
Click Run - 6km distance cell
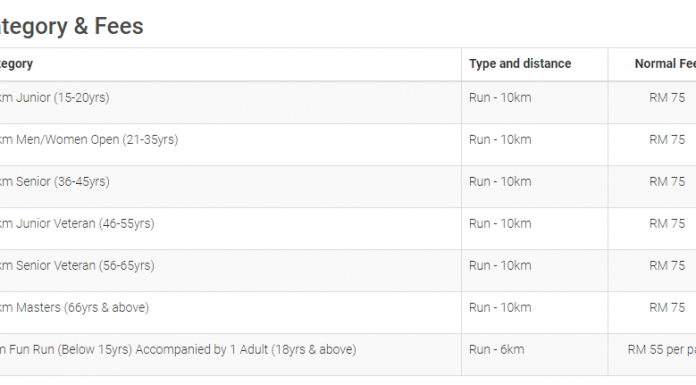tap(496, 350)
